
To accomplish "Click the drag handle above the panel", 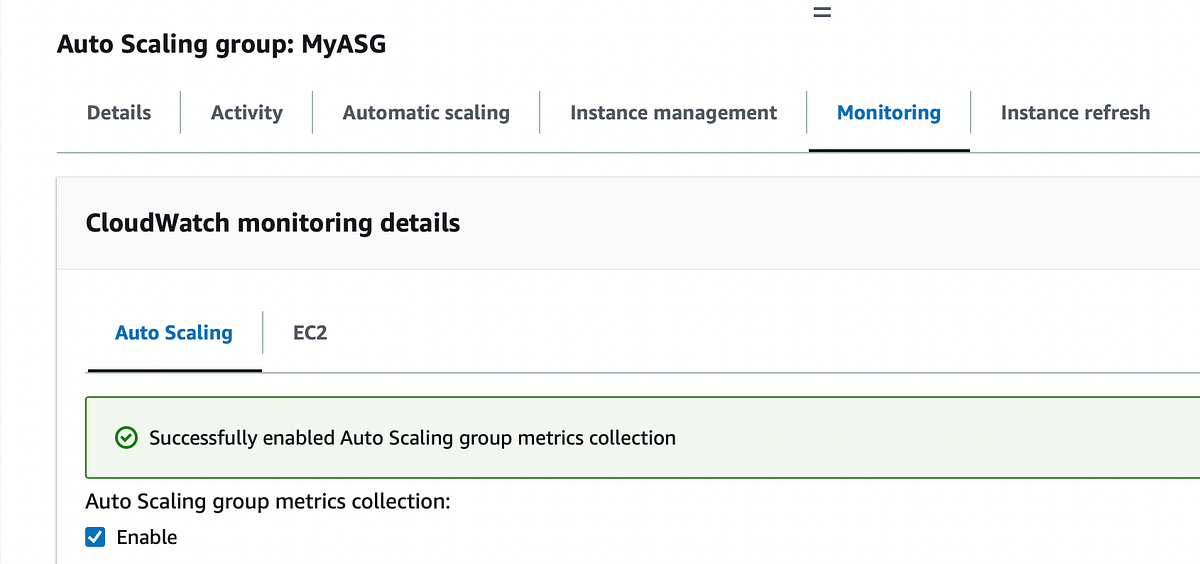I will (x=822, y=13).
